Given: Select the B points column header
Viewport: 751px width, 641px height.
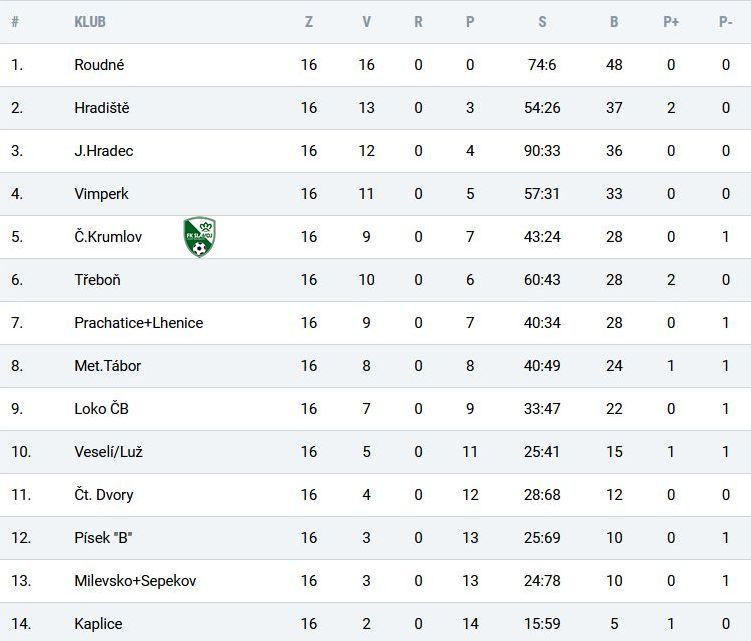Looking at the screenshot, I should pyautogui.click(x=614, y=22).
